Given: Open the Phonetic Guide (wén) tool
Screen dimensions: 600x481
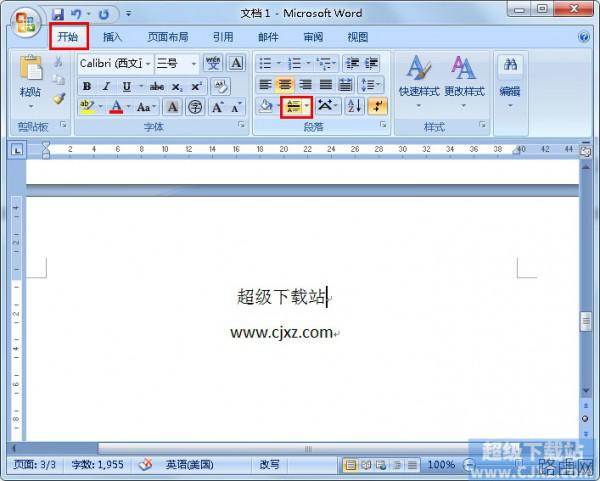Looking at the screenshot, I should (x=213, y=63).
